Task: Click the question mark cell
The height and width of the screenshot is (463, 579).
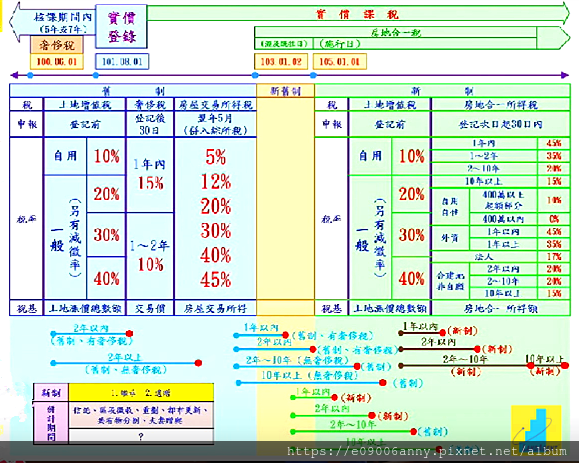Action: point(141,436)
